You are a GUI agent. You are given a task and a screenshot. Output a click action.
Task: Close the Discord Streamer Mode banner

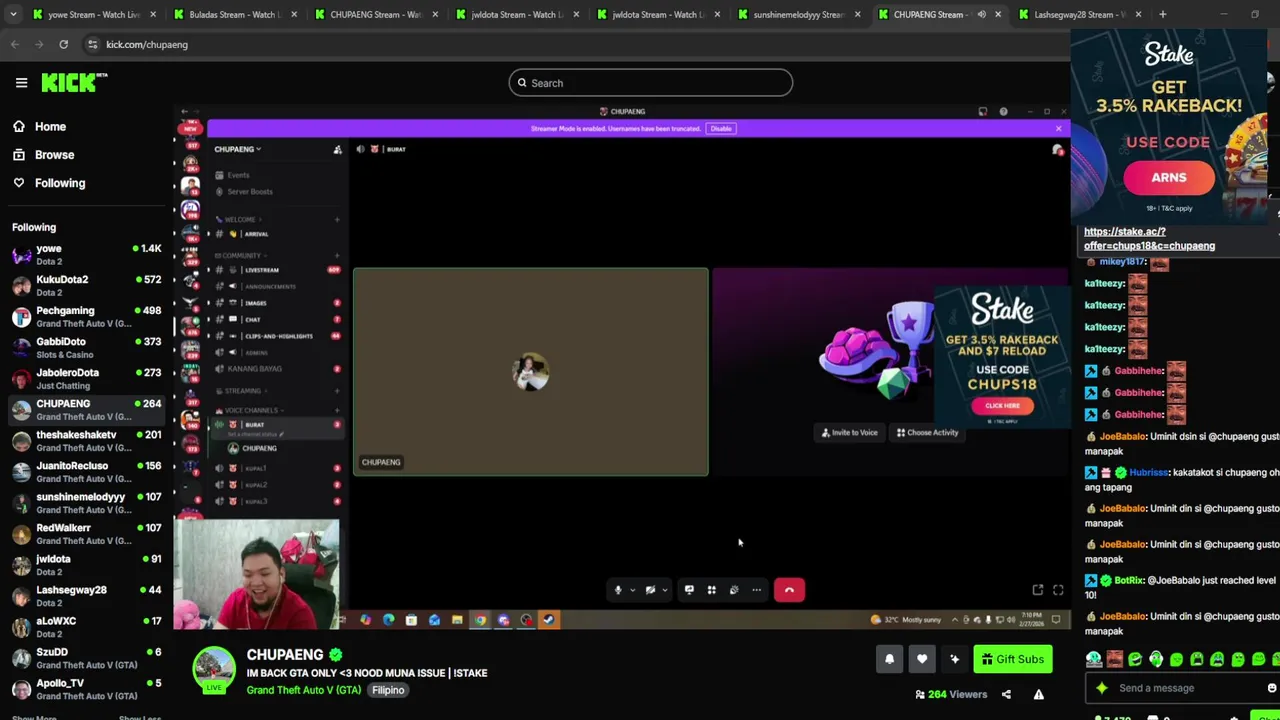coord(1058,128)
